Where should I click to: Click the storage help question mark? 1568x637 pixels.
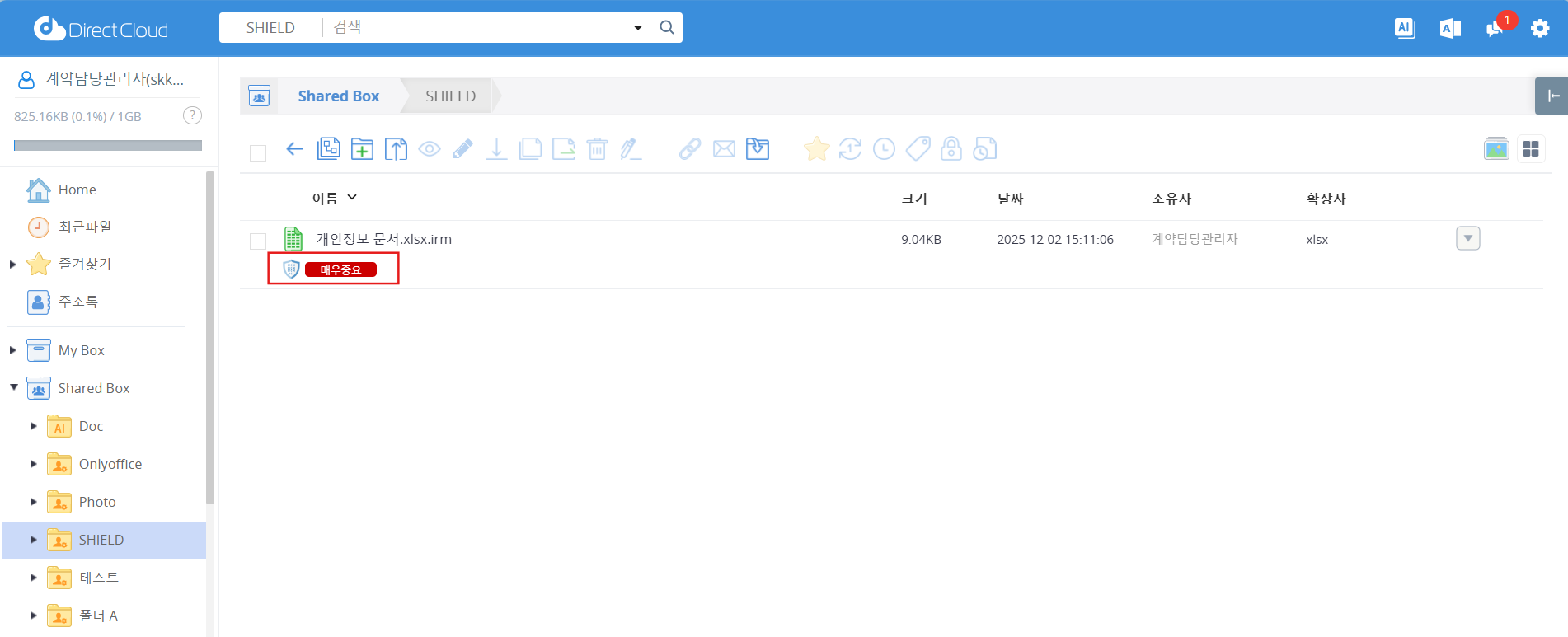192,115
